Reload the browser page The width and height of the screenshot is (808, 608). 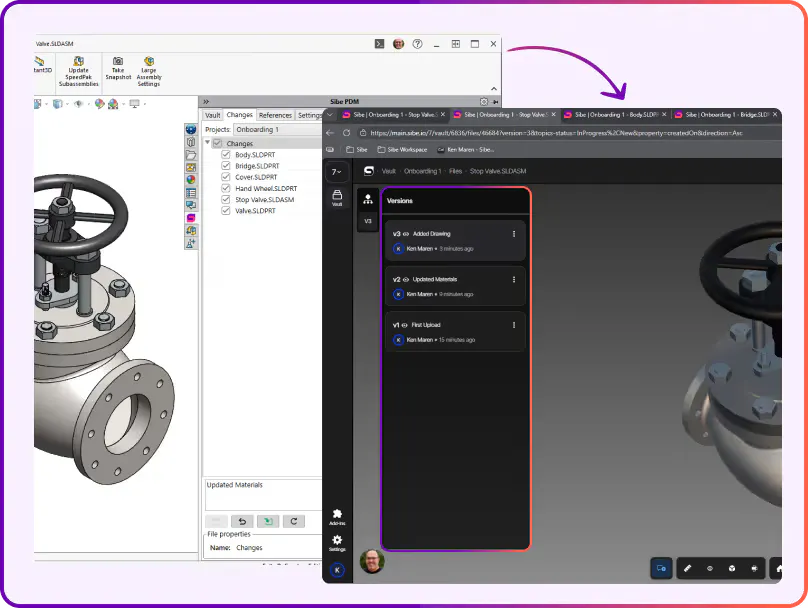(x=346, y=133)
